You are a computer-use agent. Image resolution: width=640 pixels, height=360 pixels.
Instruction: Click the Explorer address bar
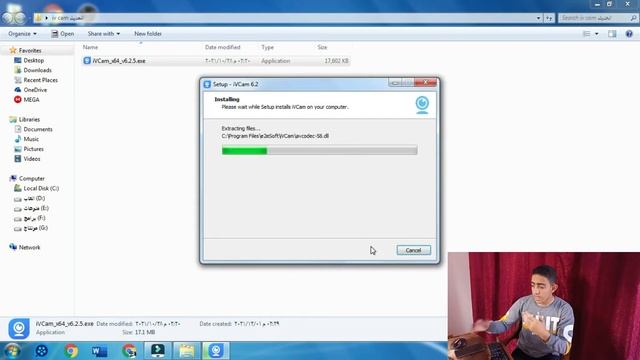tap(288, 18)
